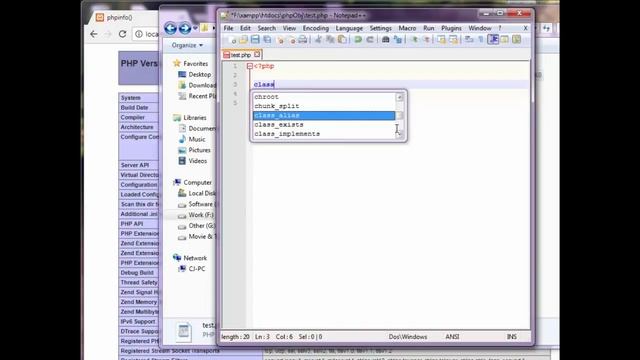Toggle synchronize horizontal scrolling icon
Screen dimensions: 640x360
pyautogui.click(x=453, y=40)
